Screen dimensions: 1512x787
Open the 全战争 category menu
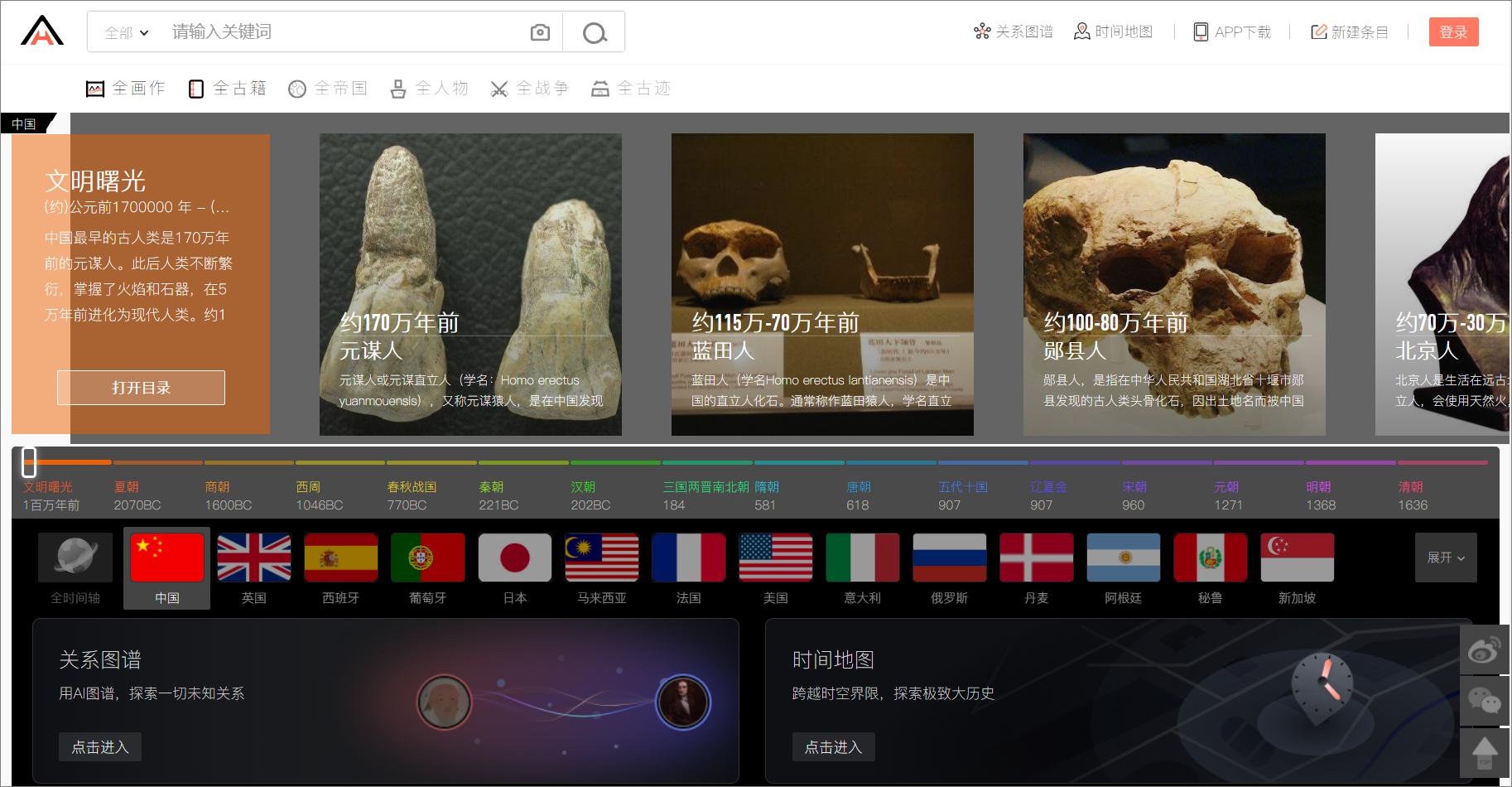point(531,88)
